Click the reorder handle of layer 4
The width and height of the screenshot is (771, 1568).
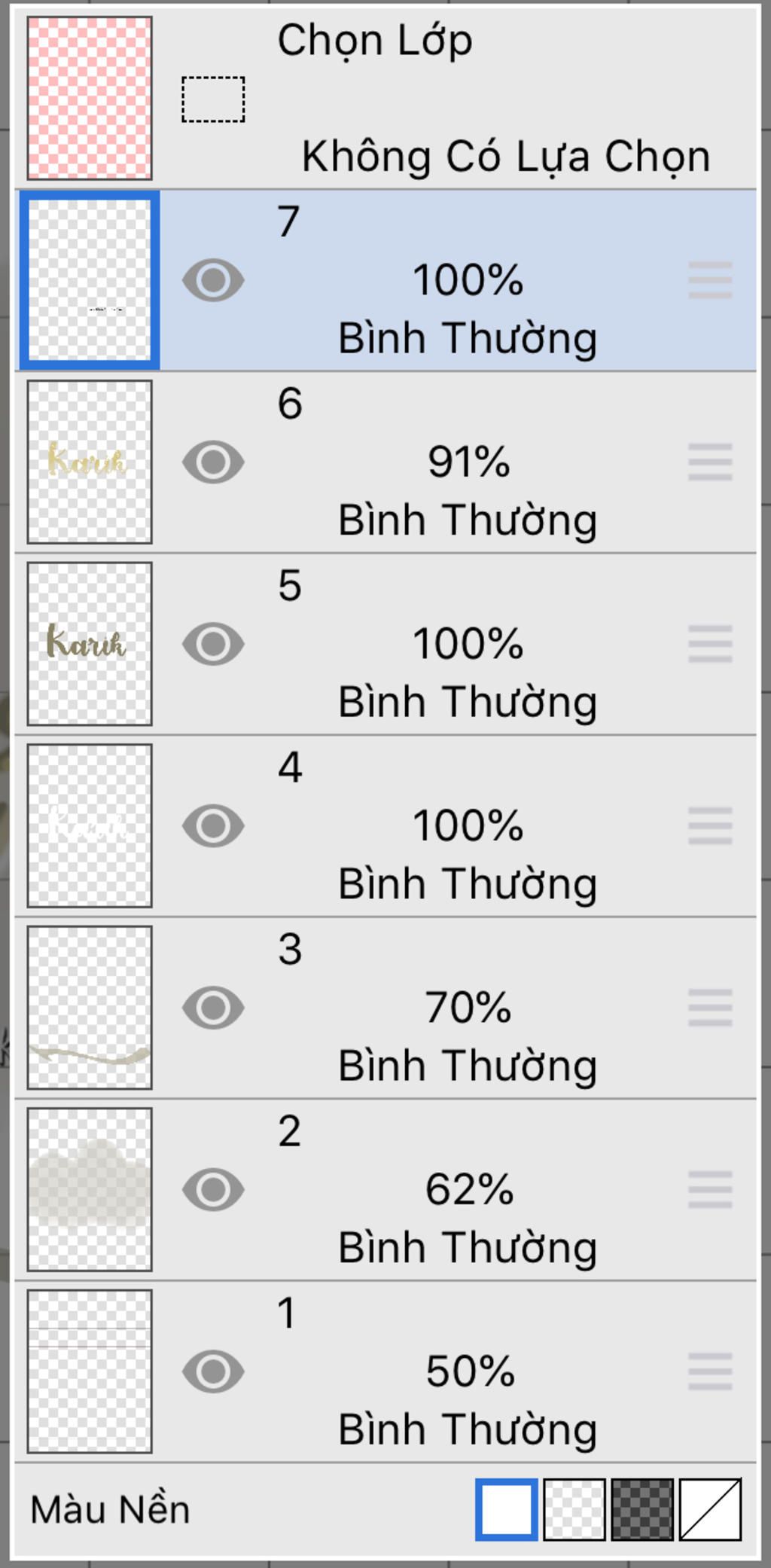[x=710, y=825]
